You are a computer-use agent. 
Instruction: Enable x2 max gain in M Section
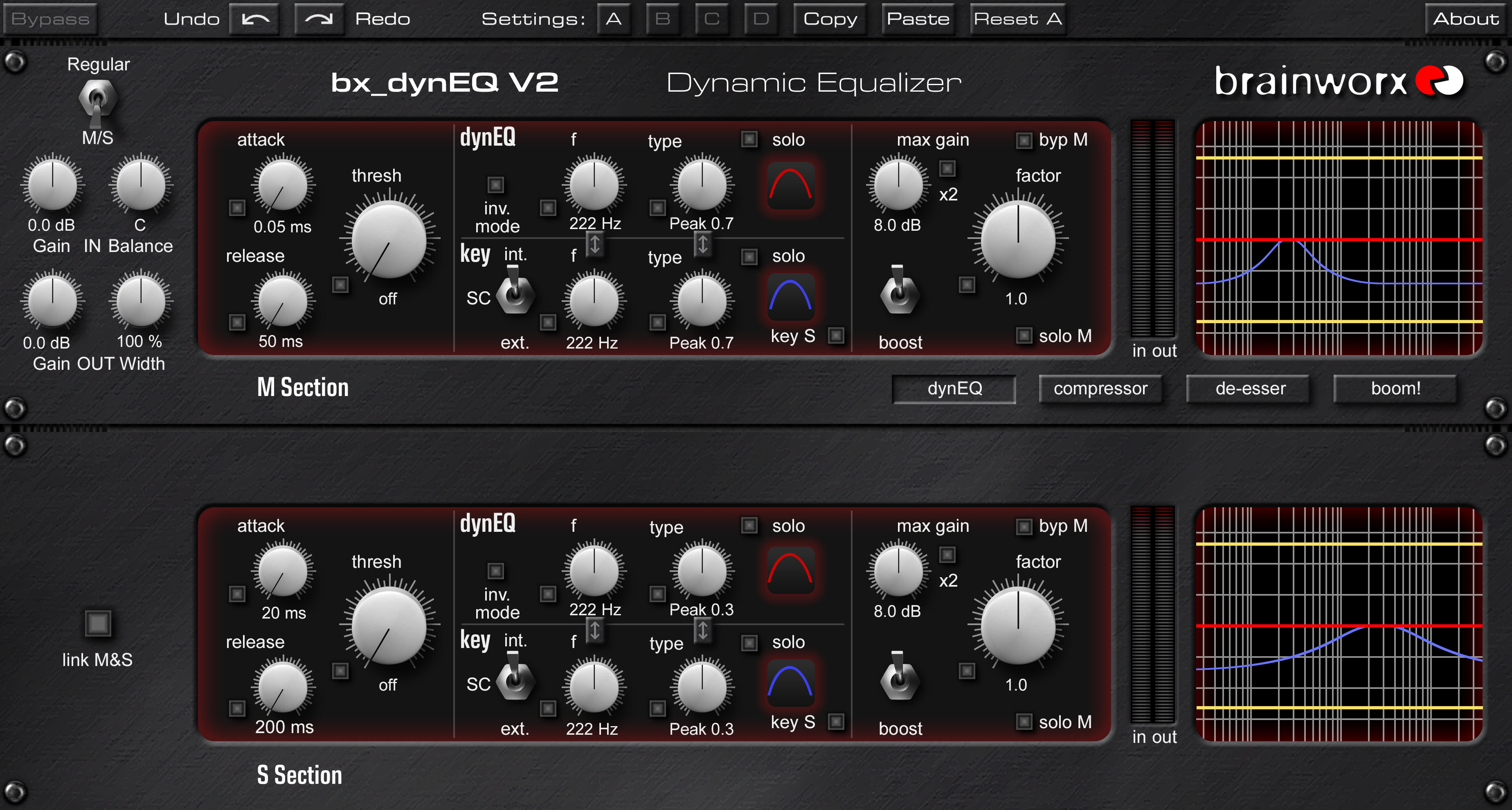tap(947, 169)
